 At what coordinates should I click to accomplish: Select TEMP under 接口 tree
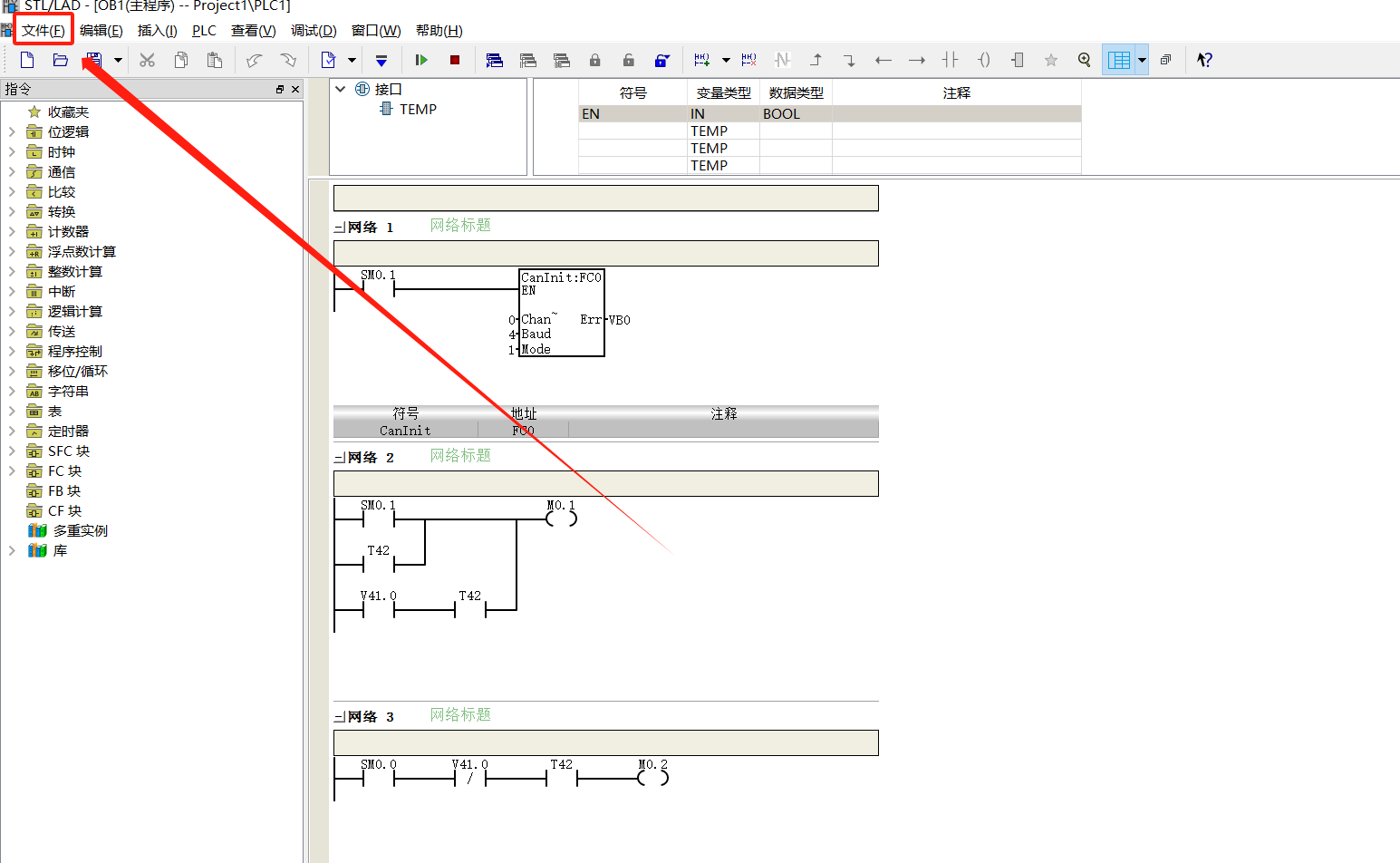(x=418, y=109)
